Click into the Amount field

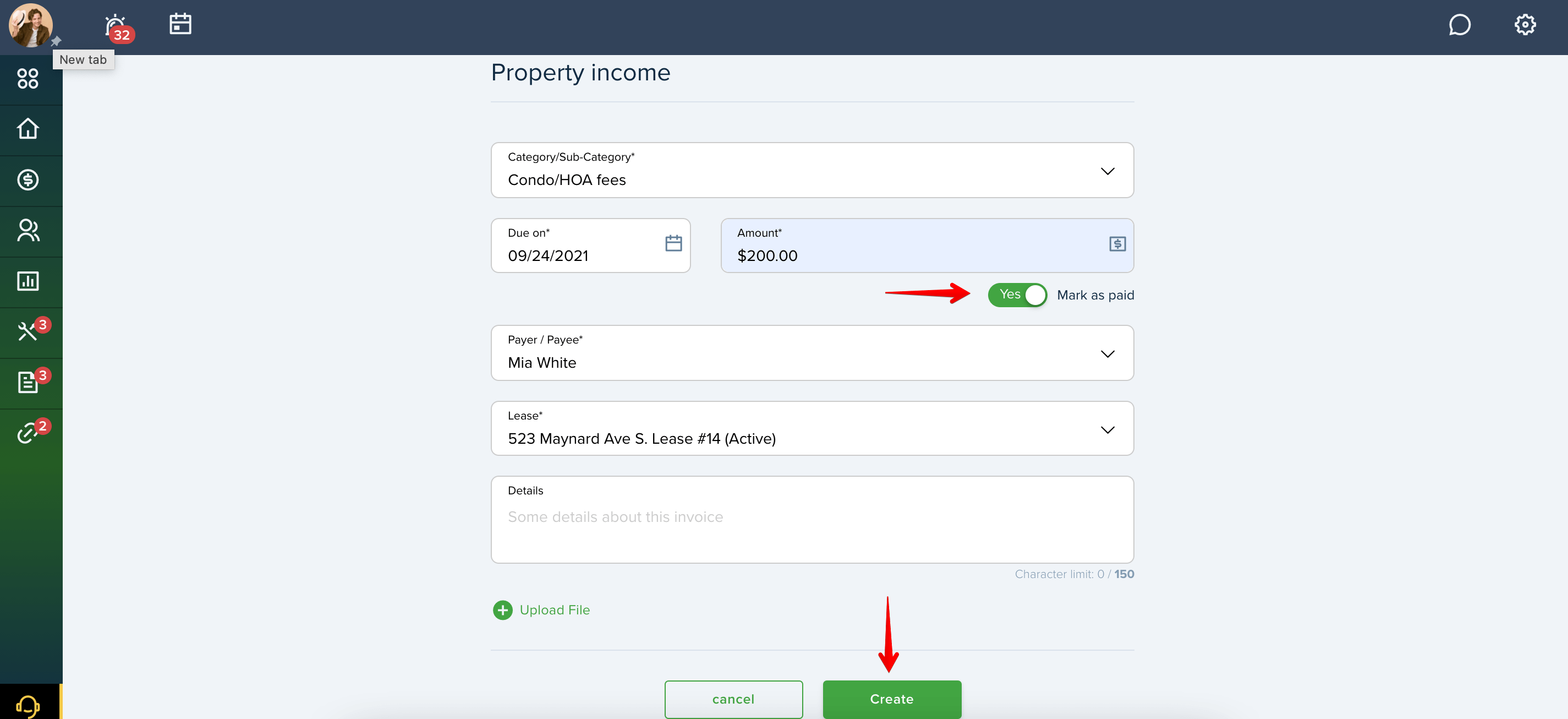[927, 246]
